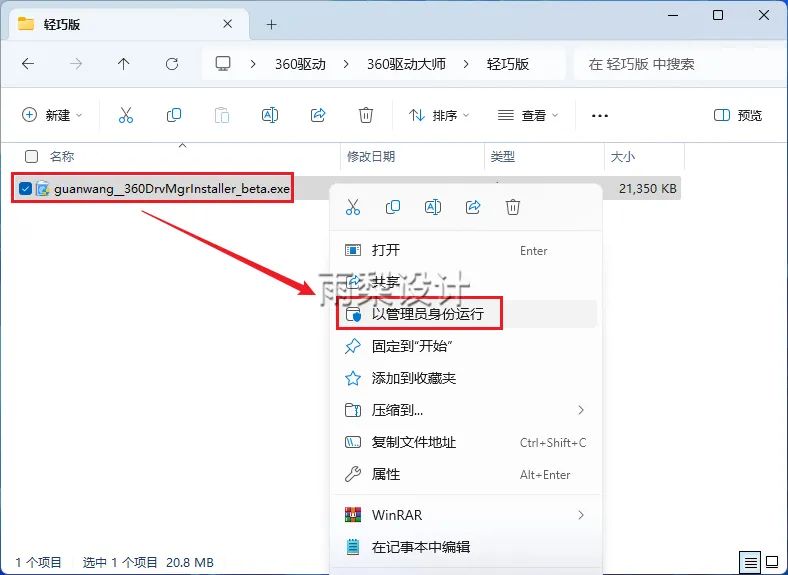Screen dimensions: 788x575
Task: Sort by the 大小 column header
Action: (x=623, y=157)
